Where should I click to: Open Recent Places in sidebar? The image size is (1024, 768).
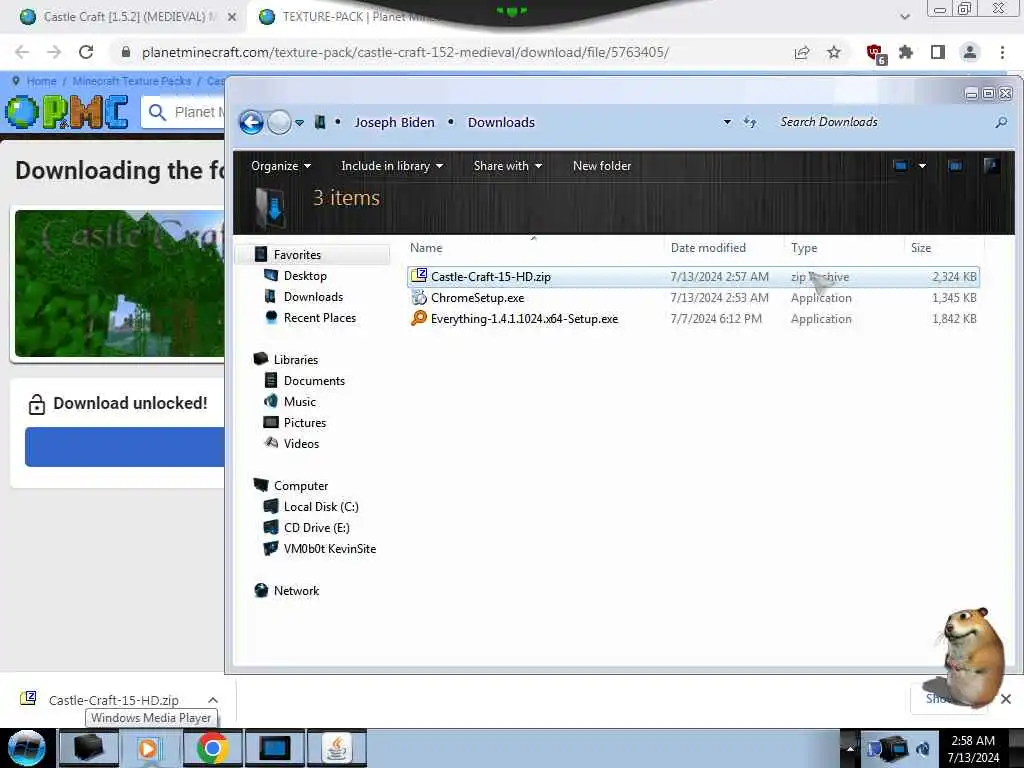319,317
